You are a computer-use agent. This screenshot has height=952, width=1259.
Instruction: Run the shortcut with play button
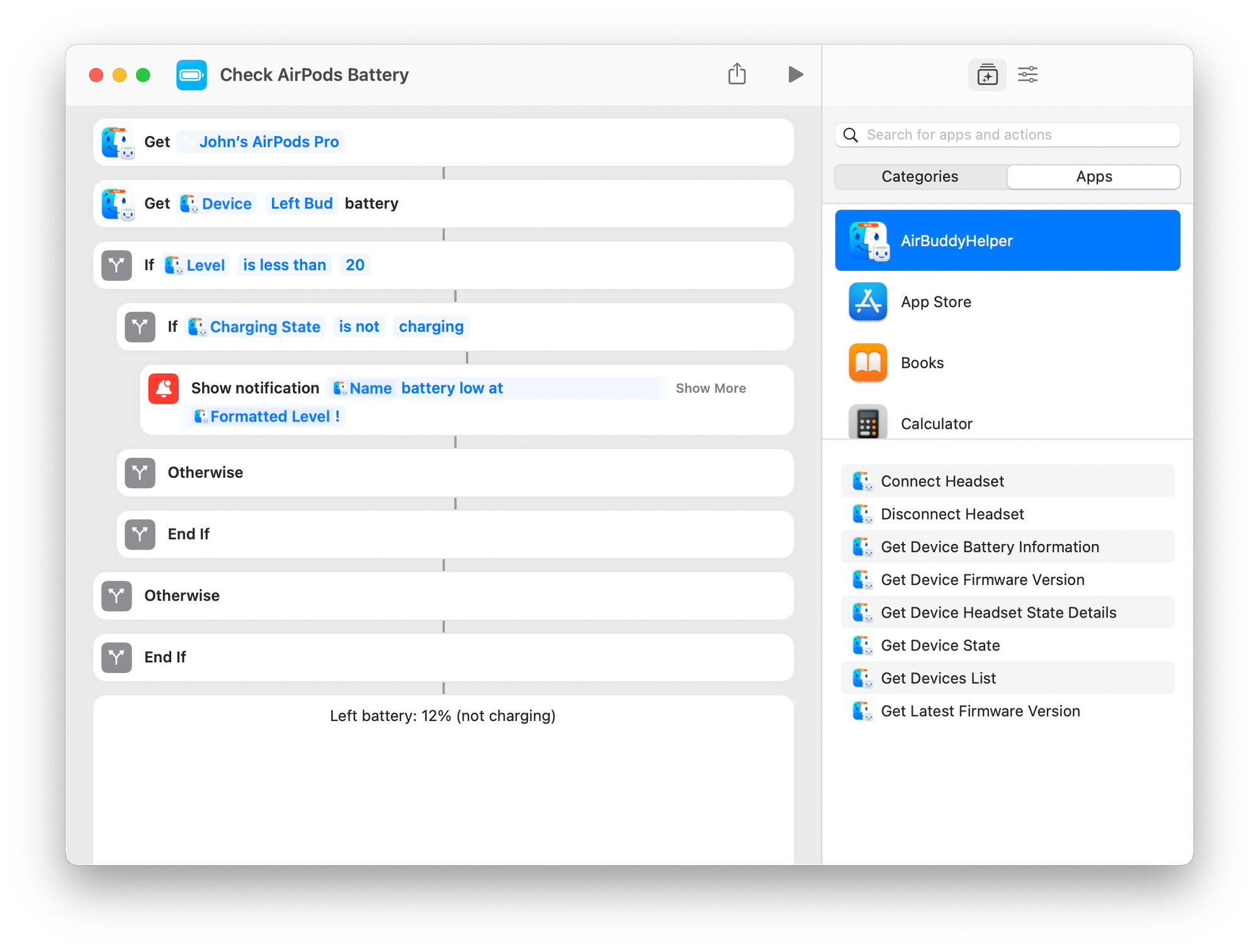pos(795,74)
